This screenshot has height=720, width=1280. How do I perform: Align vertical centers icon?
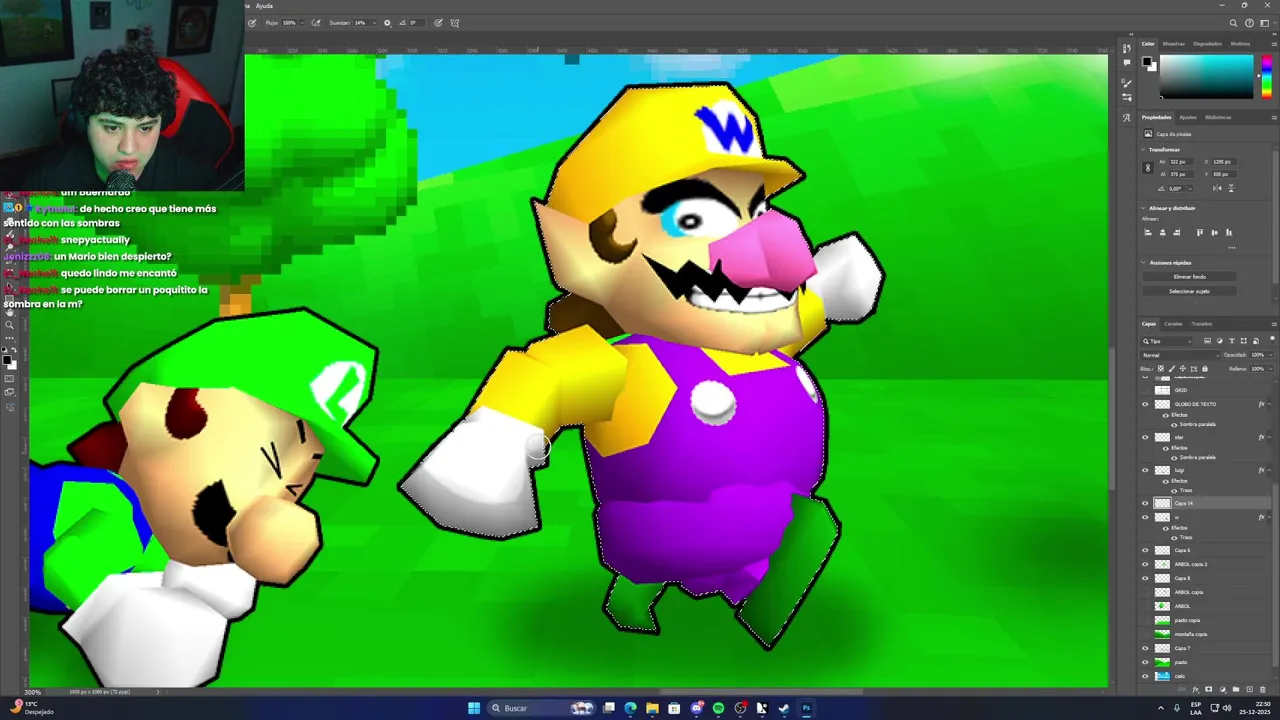[1215, 232]
